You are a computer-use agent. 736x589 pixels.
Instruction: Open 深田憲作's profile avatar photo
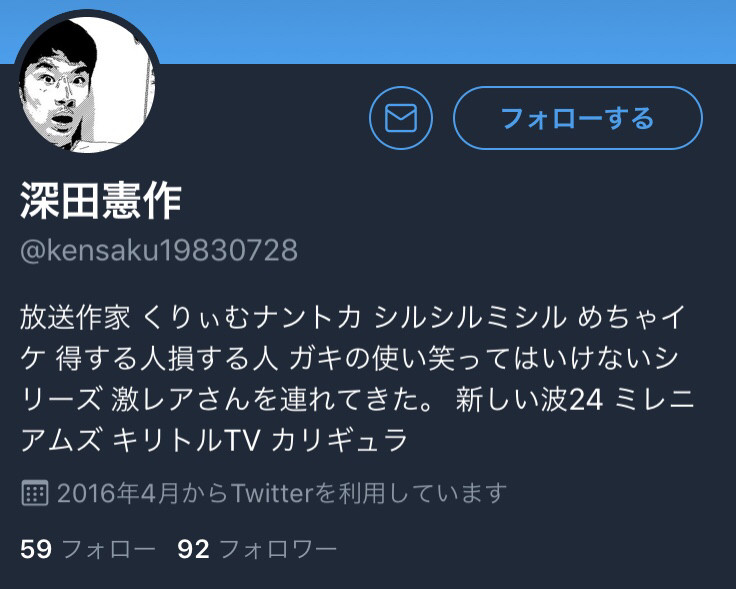pos(87,84)
